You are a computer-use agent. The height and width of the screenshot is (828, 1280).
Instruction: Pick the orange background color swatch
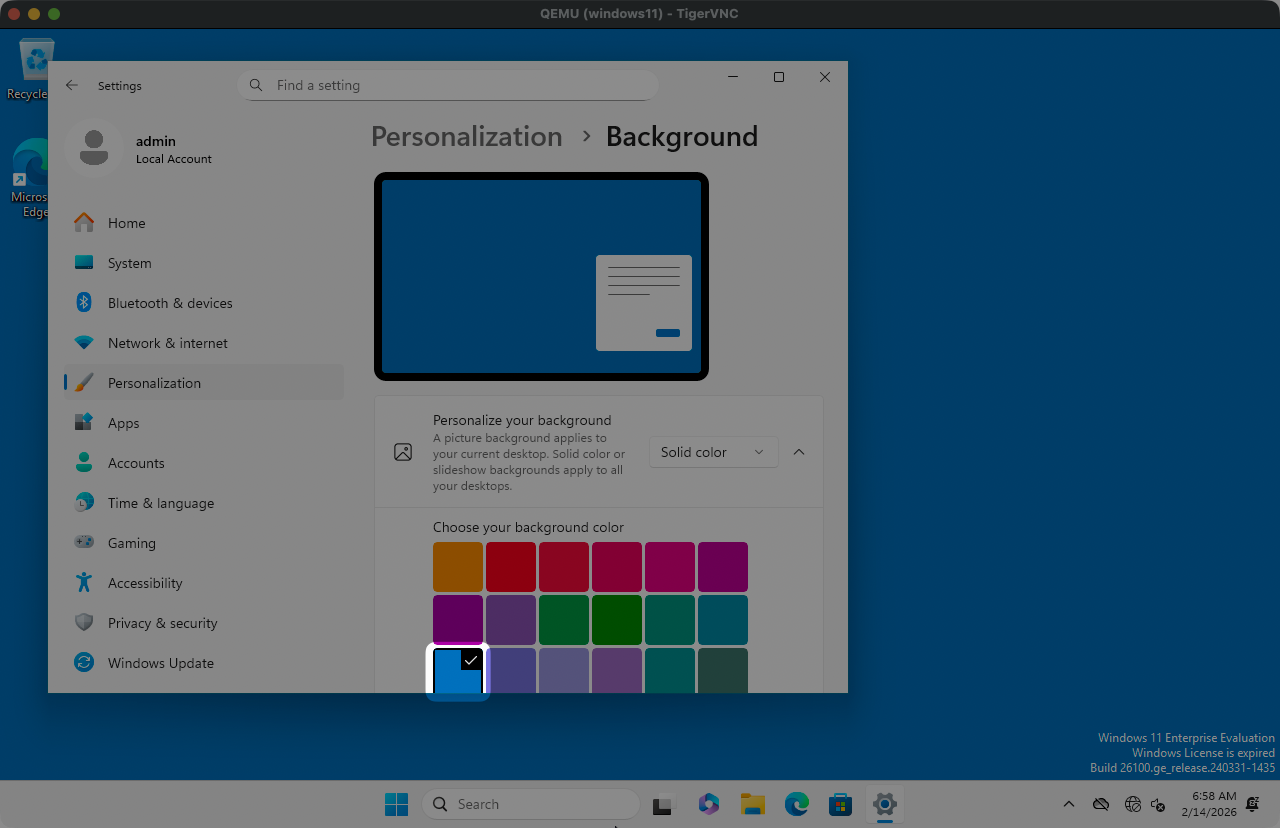pyautogui.click(x=458, y=567)
